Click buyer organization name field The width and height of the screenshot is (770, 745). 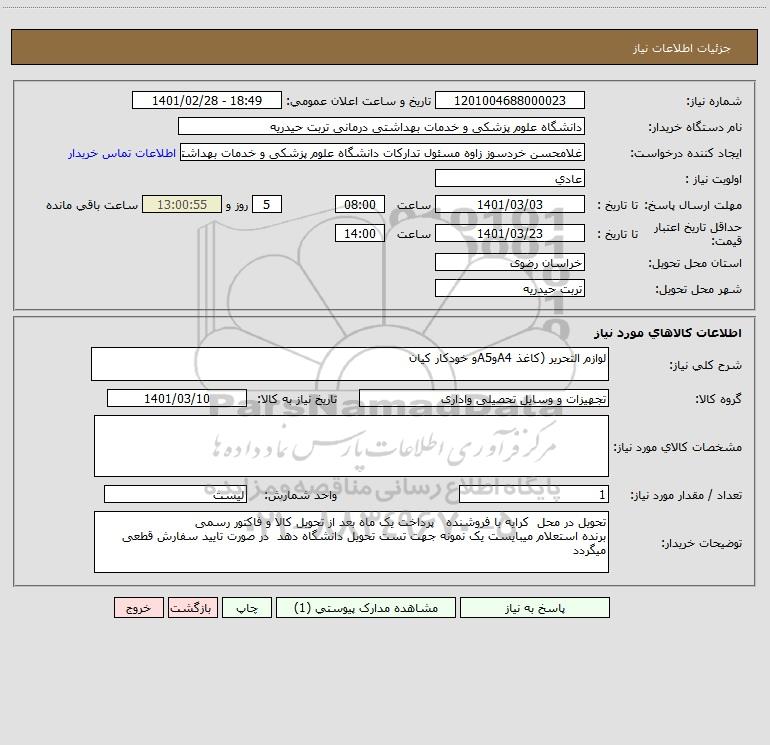(381, 126)
